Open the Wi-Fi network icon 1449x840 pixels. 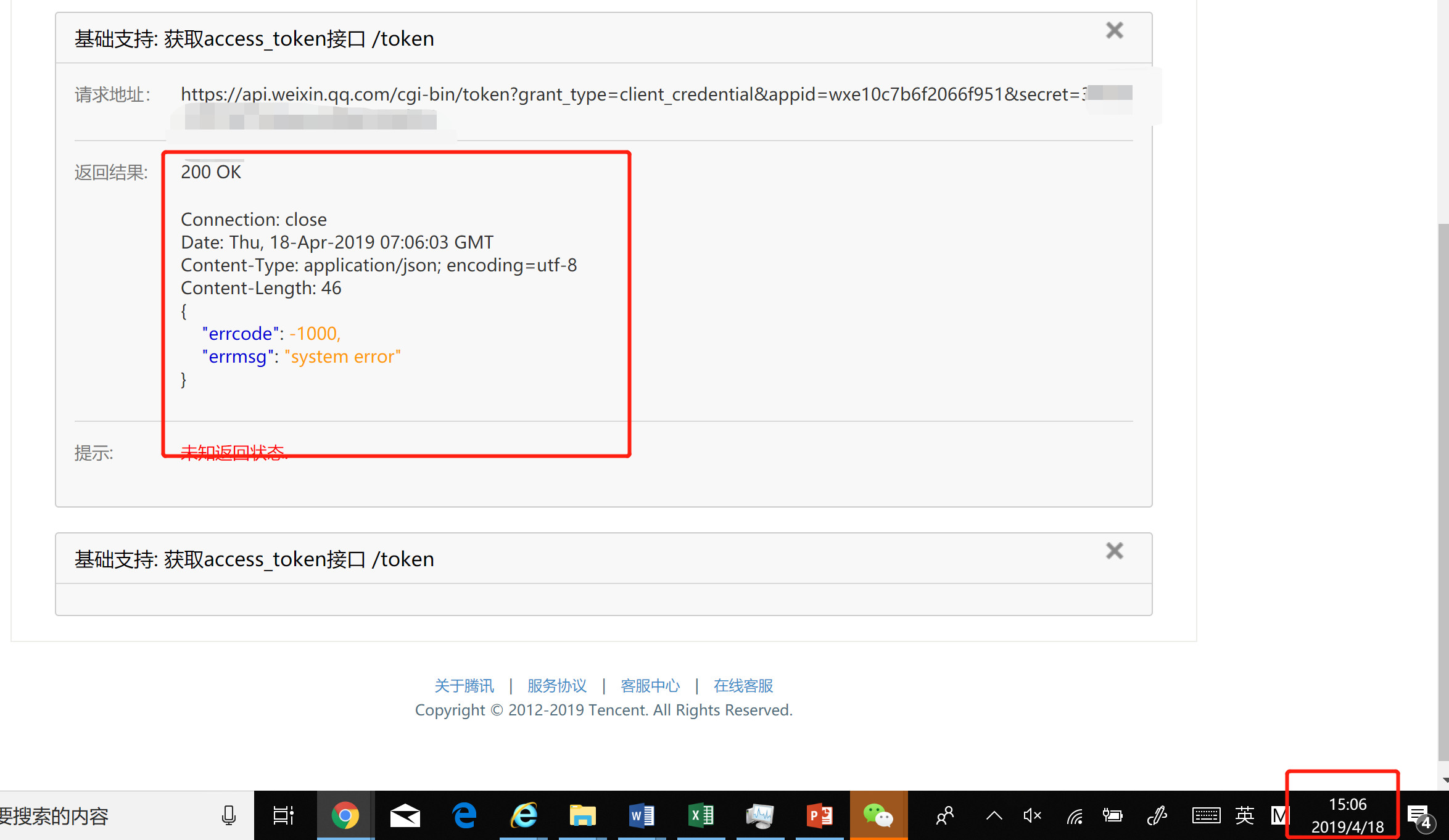coord(1075,817)
